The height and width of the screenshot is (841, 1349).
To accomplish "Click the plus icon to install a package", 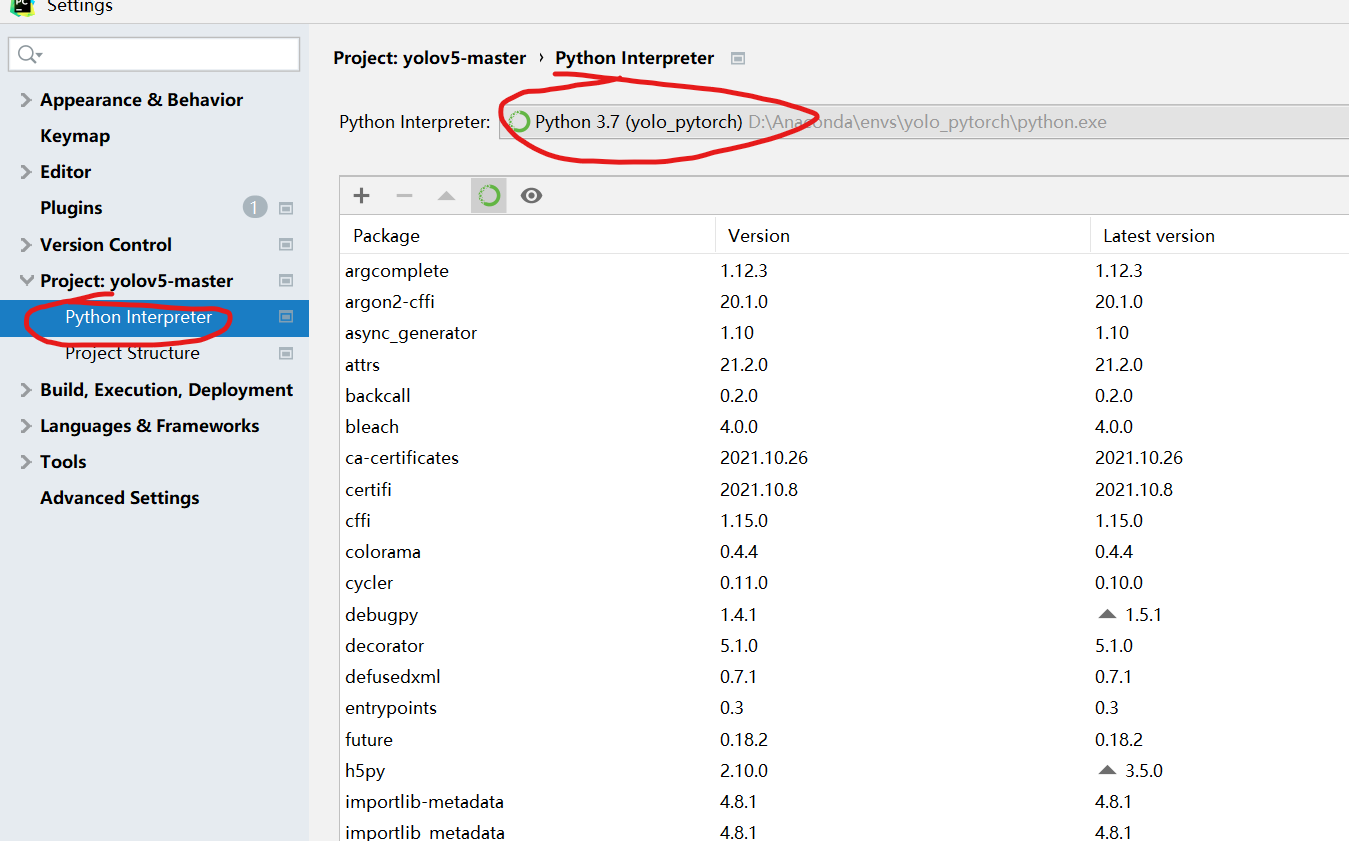I will coord(360,195).
